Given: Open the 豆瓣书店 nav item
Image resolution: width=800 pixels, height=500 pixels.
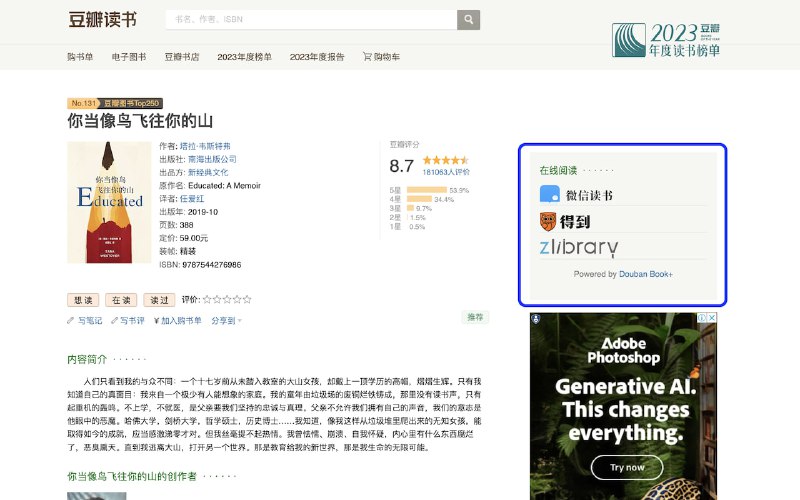Looking at the screenshot, I should [182, 57].
